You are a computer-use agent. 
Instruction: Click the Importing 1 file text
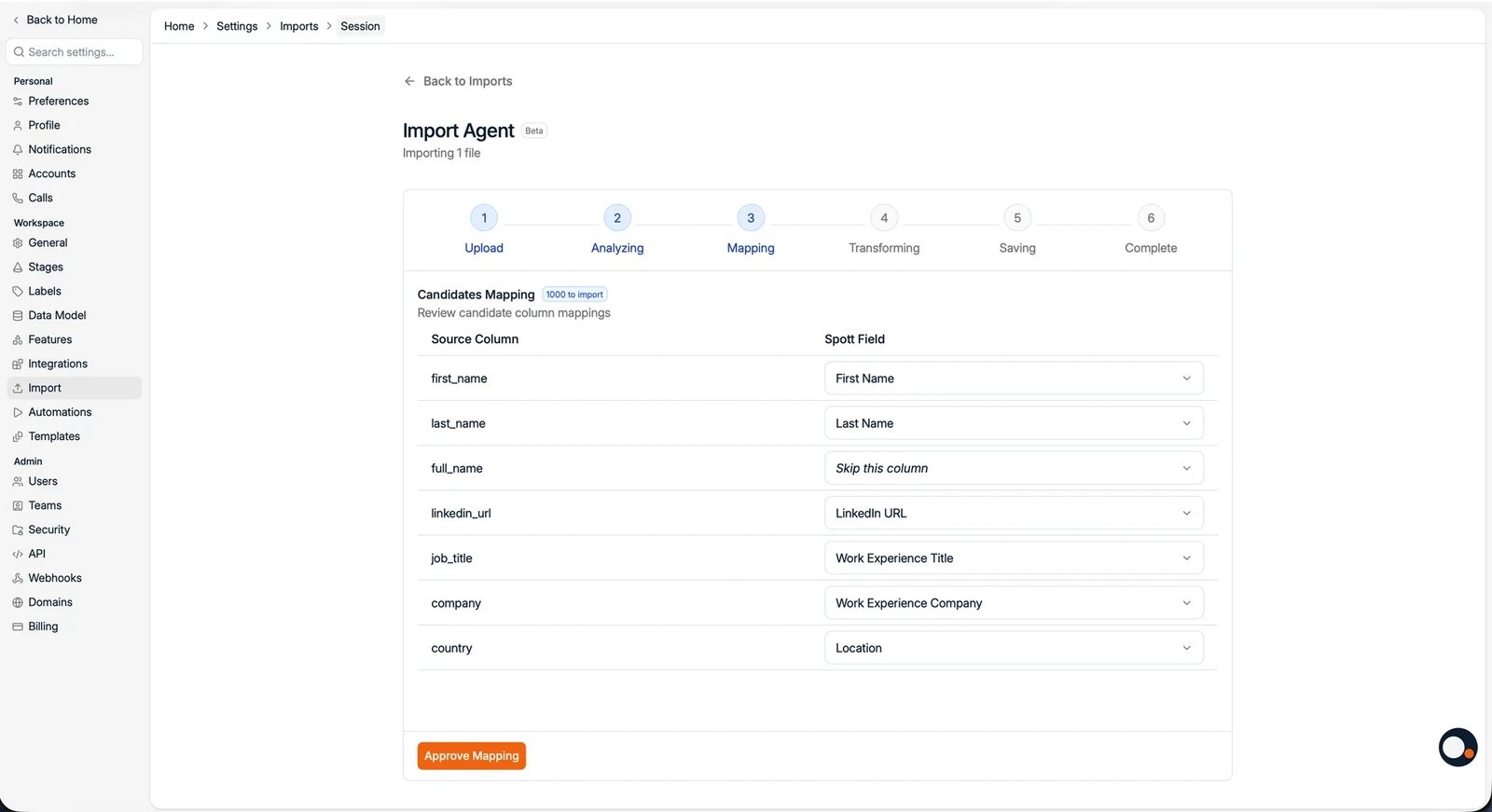click(441, 153)
